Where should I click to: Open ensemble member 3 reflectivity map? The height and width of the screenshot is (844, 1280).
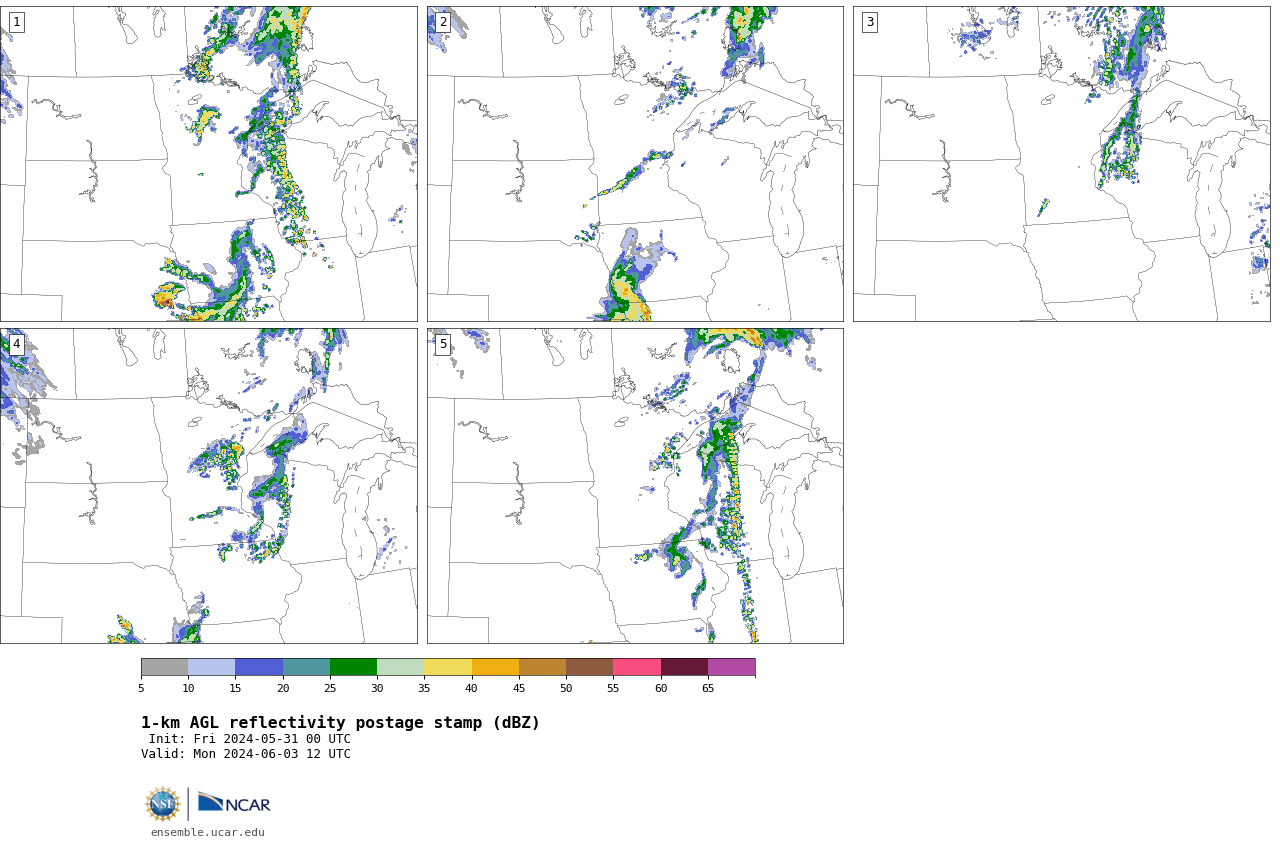tap(1061, 164)
